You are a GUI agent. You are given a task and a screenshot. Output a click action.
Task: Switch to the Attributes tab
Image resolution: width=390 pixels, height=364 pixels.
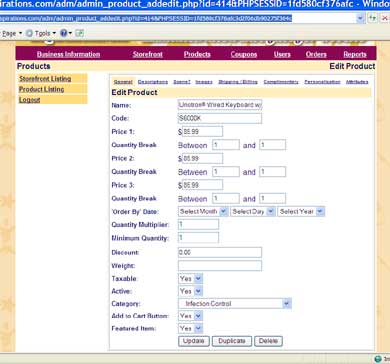pos(357,82)
